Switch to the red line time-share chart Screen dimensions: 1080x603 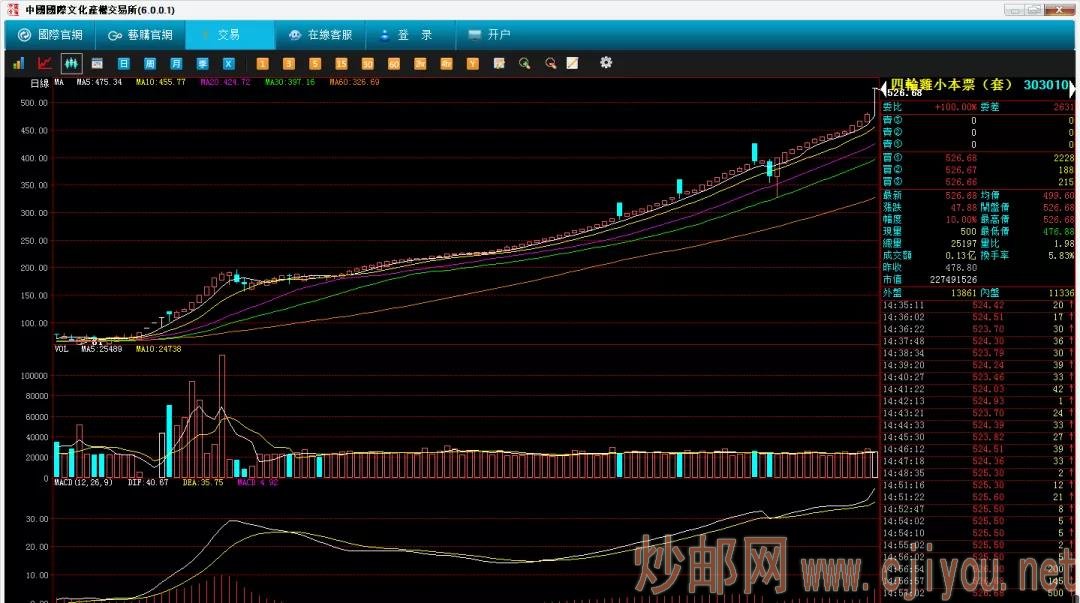click(x=44, y=63)
